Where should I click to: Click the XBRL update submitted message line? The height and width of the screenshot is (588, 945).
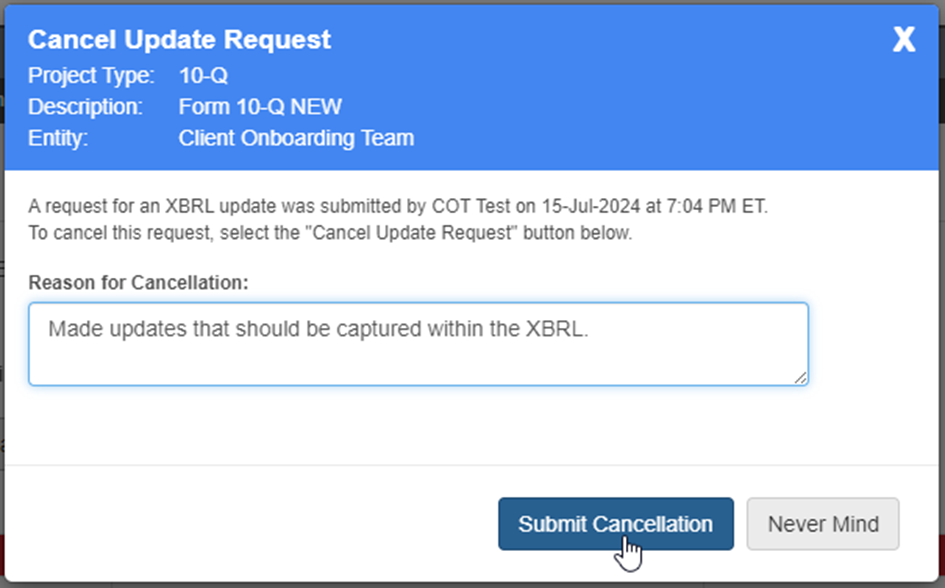pos(398,208)
